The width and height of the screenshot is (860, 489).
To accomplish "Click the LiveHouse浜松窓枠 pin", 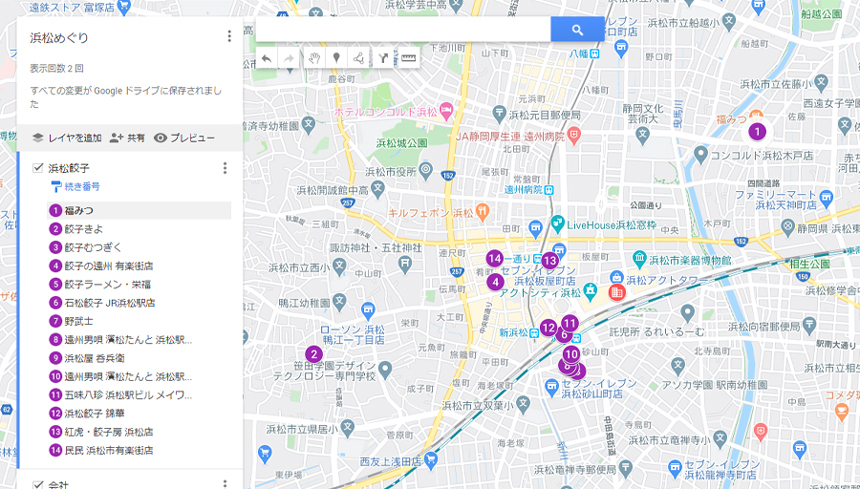I will (558, 224).
